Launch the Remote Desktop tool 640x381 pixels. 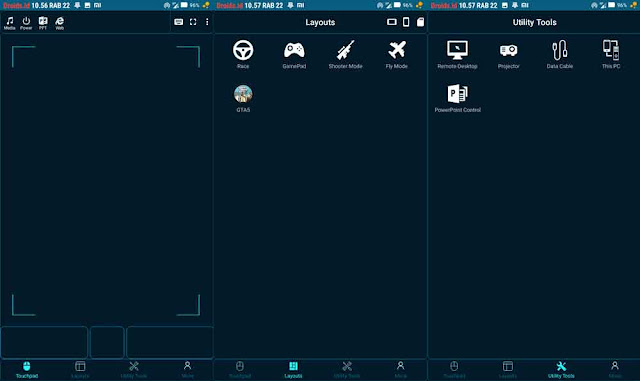(457, 54)
